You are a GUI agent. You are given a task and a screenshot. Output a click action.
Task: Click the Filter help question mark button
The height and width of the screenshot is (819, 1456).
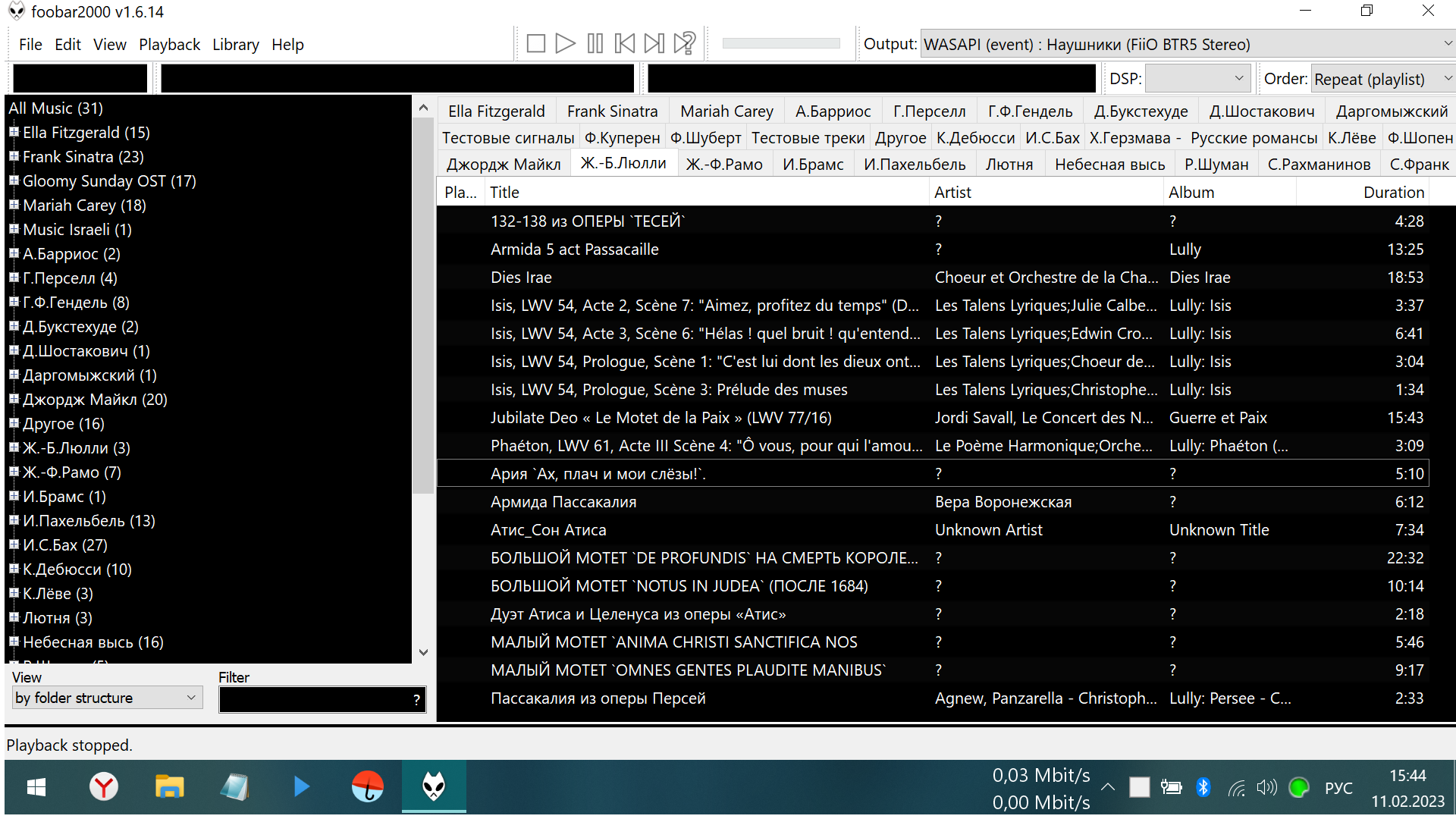click(x=416, y=700)
